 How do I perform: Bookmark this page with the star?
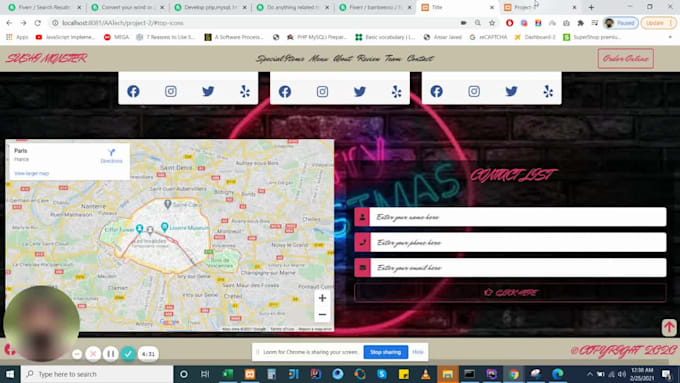click(x=492, y=23)
